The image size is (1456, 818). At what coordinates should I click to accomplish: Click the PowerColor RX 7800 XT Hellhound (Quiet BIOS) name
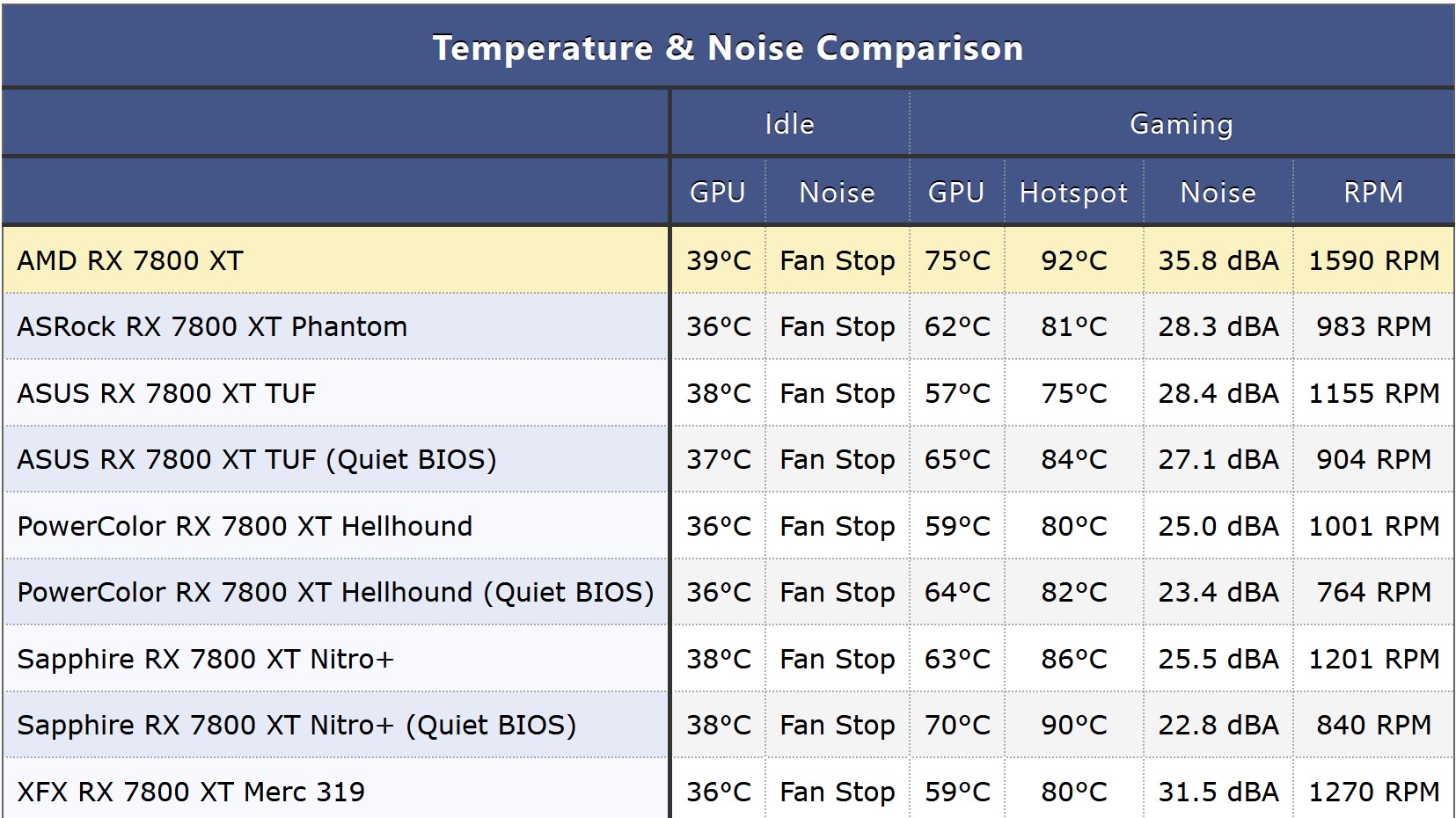click(x=335, y=592)
